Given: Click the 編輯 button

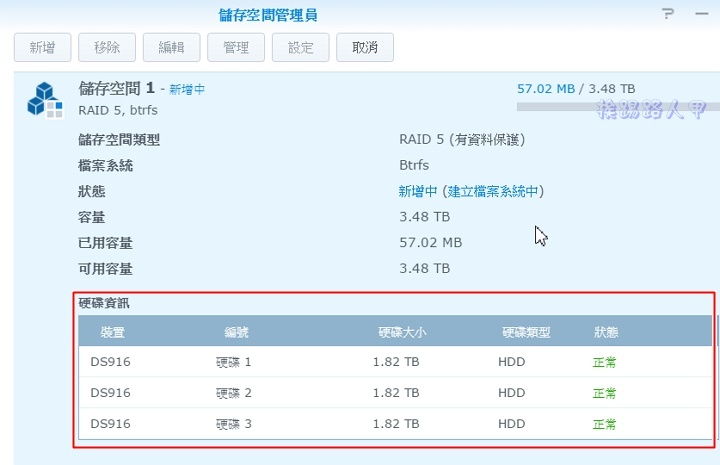Looking at the screenshot, I should [x=172, y=47].
